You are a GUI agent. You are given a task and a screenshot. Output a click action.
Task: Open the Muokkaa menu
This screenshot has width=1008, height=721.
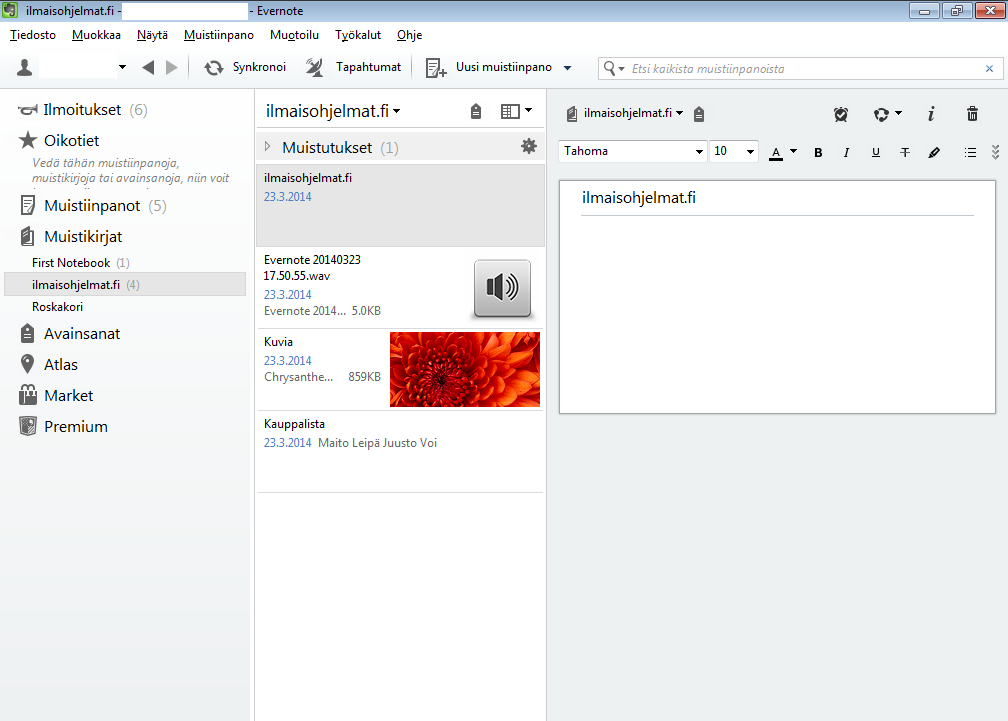point(96,35)
